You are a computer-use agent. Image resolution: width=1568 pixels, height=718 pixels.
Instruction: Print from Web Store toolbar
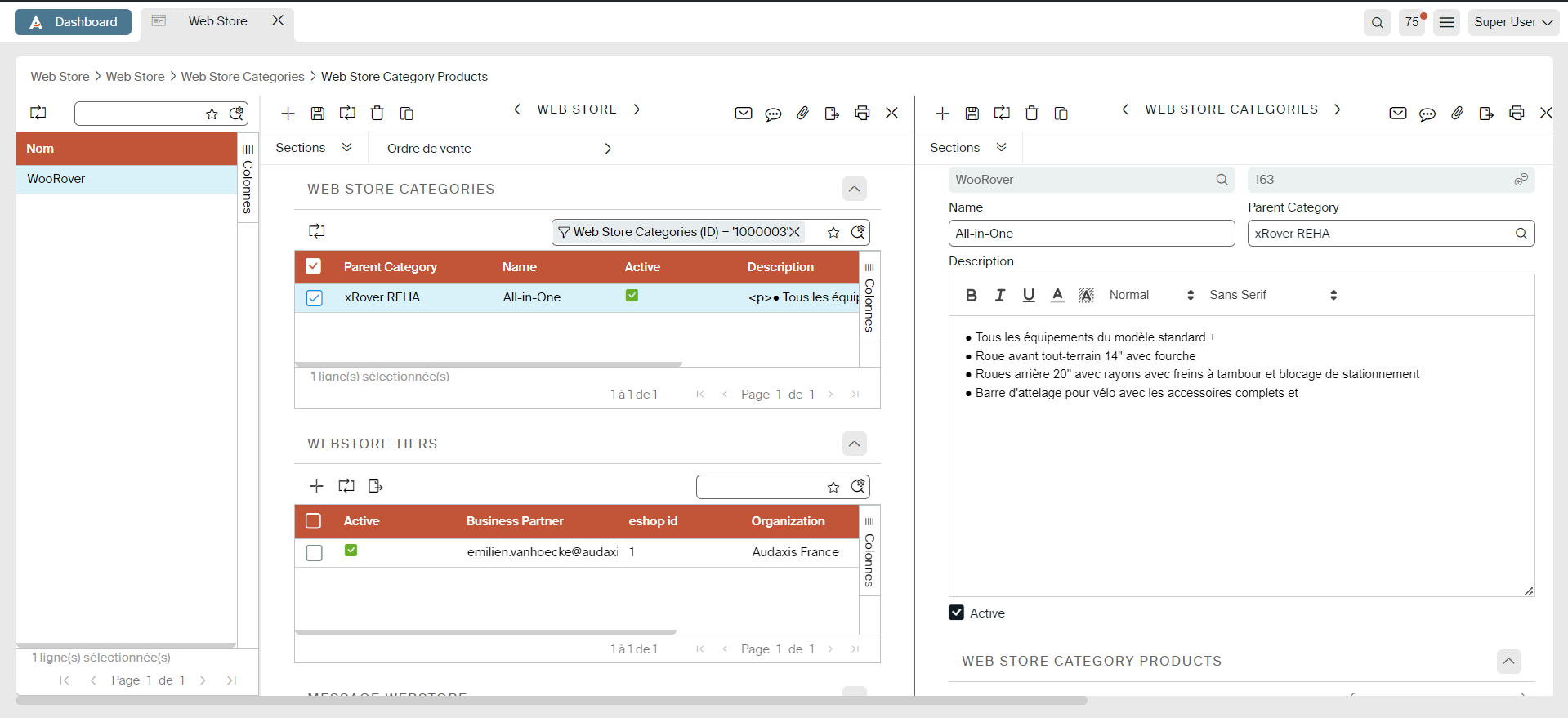point(862,114)
